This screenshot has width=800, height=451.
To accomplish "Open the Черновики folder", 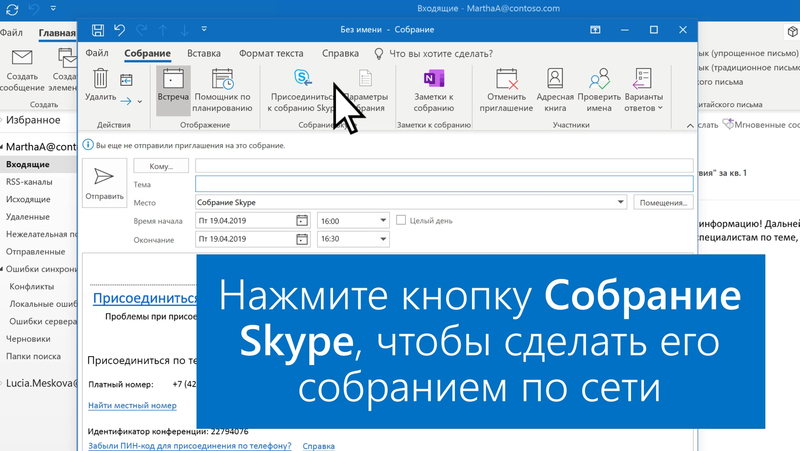I will [x=28, y=339].
